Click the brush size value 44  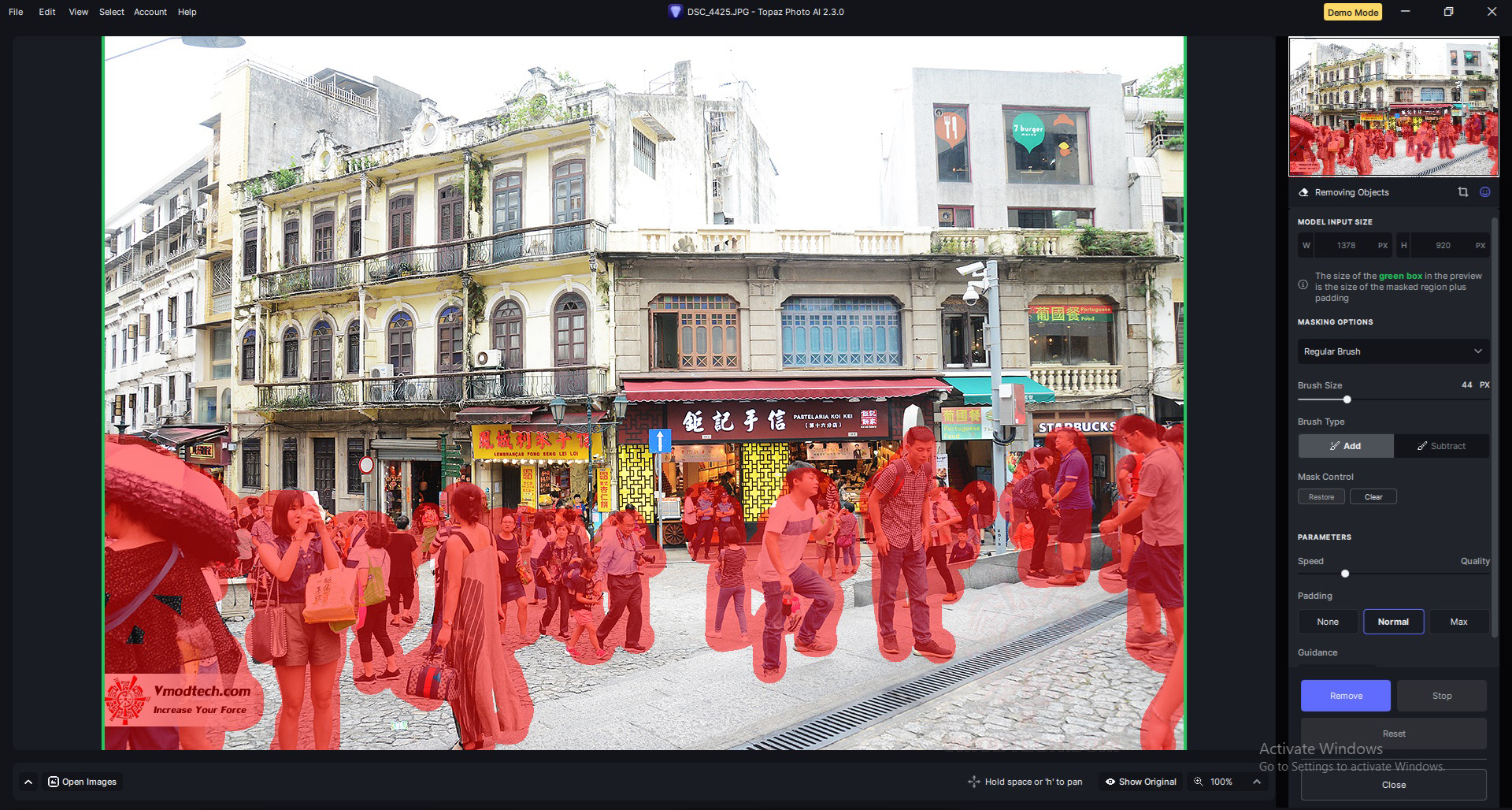coord(1466,385)
